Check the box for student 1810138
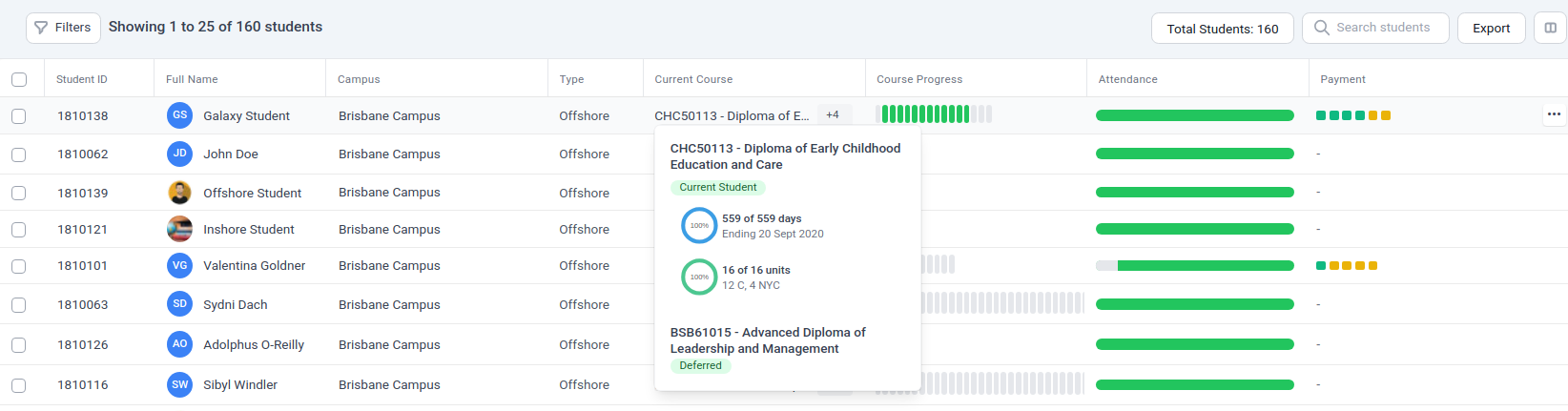This screenshot has width=1568, height=411. (19, 115)
